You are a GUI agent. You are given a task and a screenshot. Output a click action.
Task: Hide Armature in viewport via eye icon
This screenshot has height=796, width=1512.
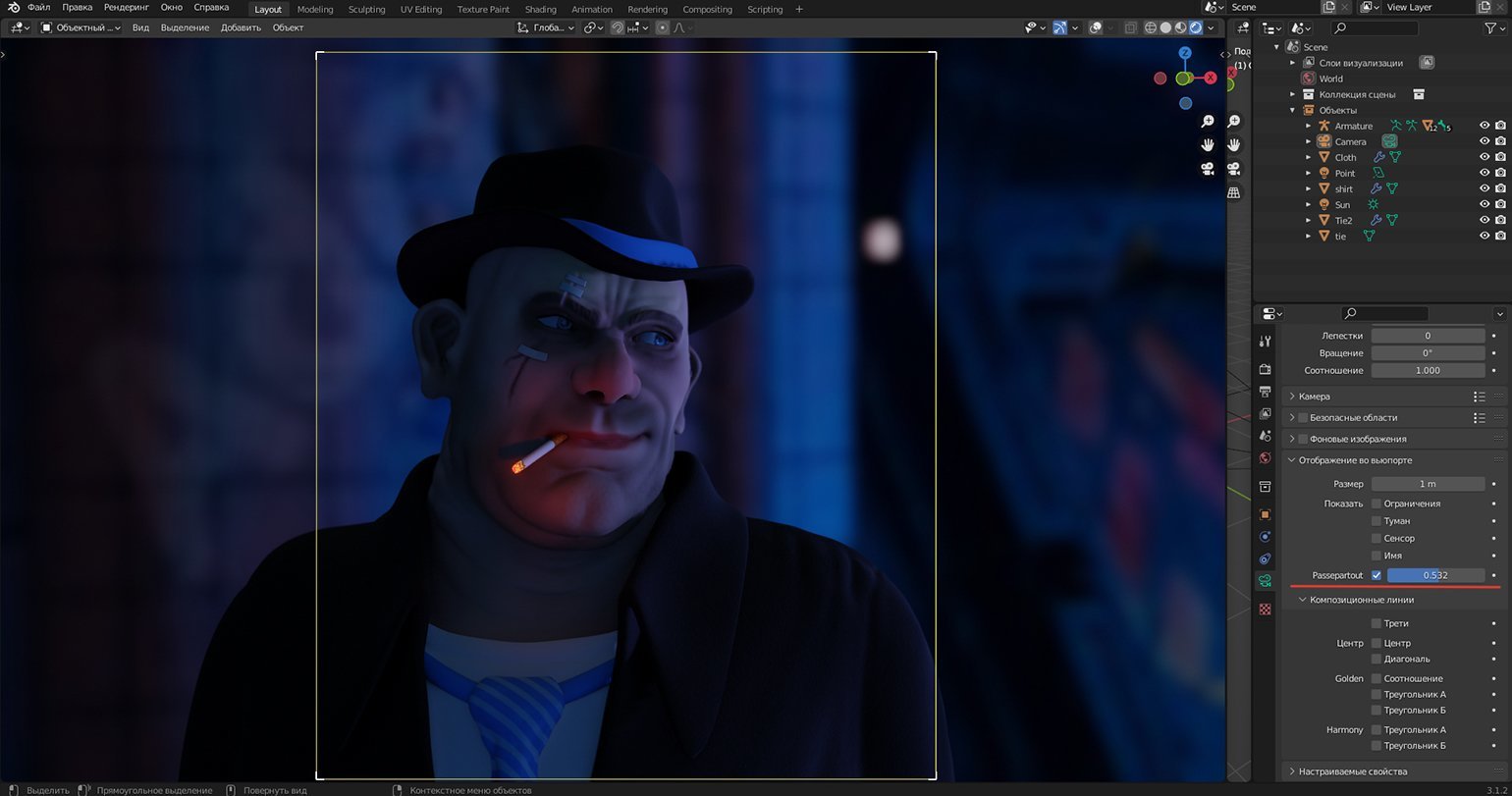(1485, 126)
